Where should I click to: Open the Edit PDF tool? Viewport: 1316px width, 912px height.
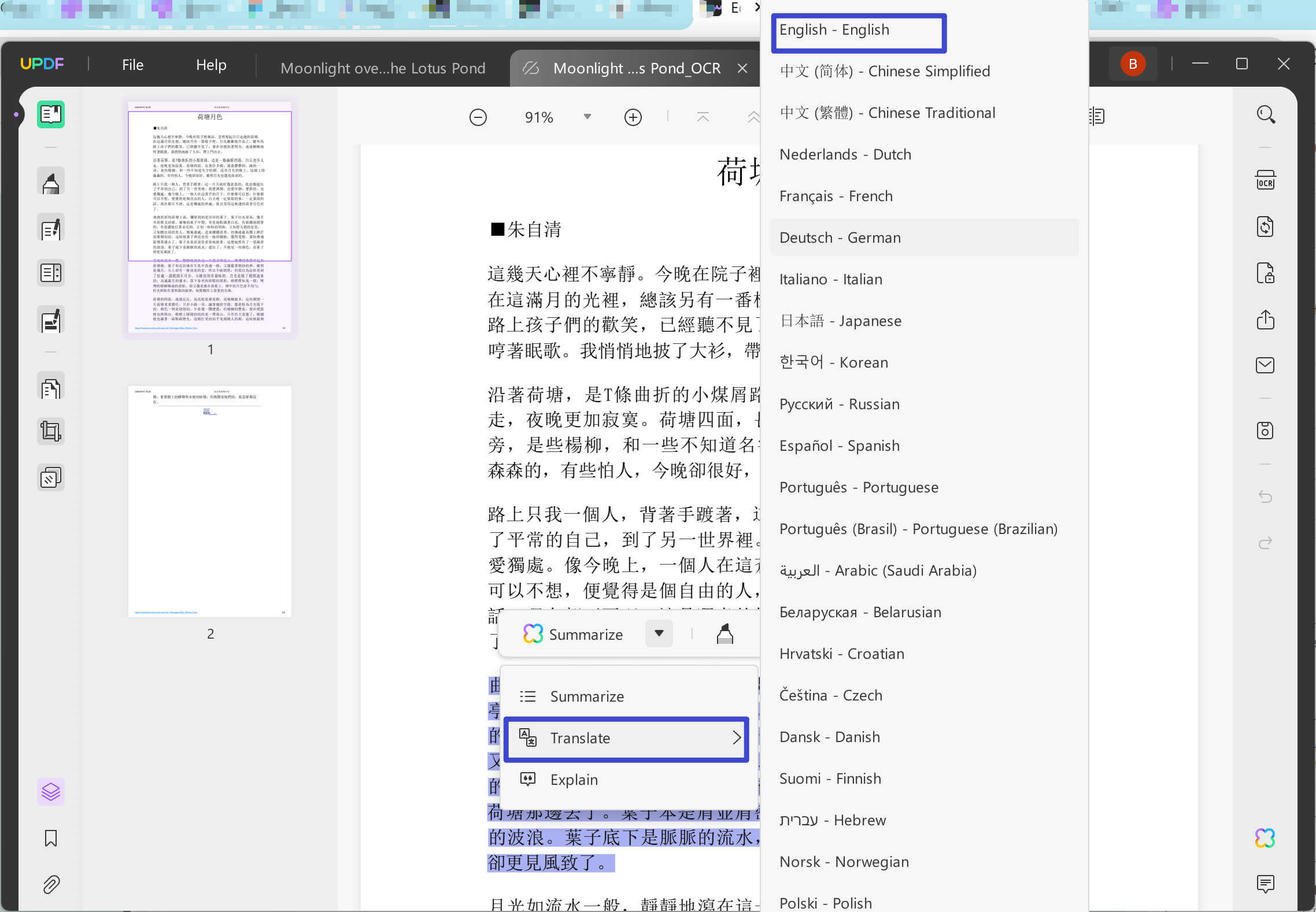coord(51,228)
